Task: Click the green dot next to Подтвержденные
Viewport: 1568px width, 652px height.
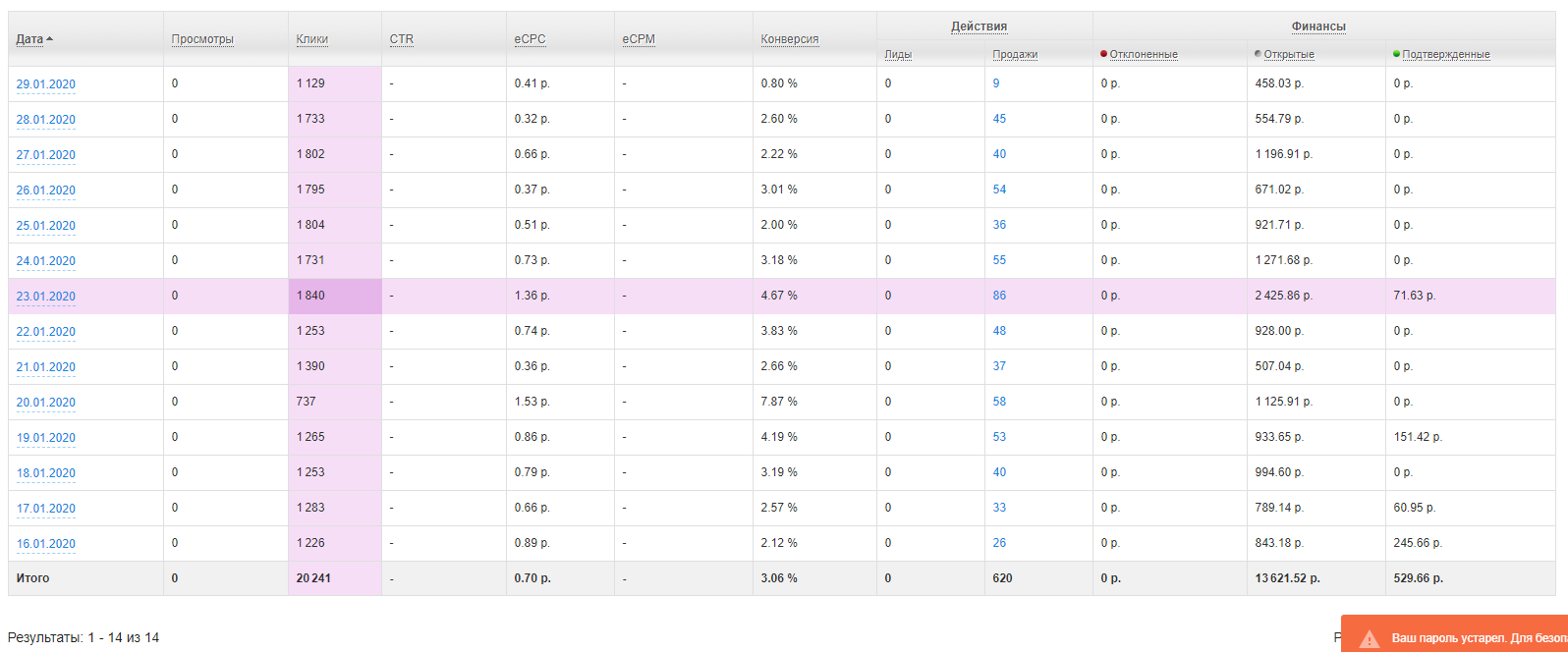Action: click(1396, 54)
